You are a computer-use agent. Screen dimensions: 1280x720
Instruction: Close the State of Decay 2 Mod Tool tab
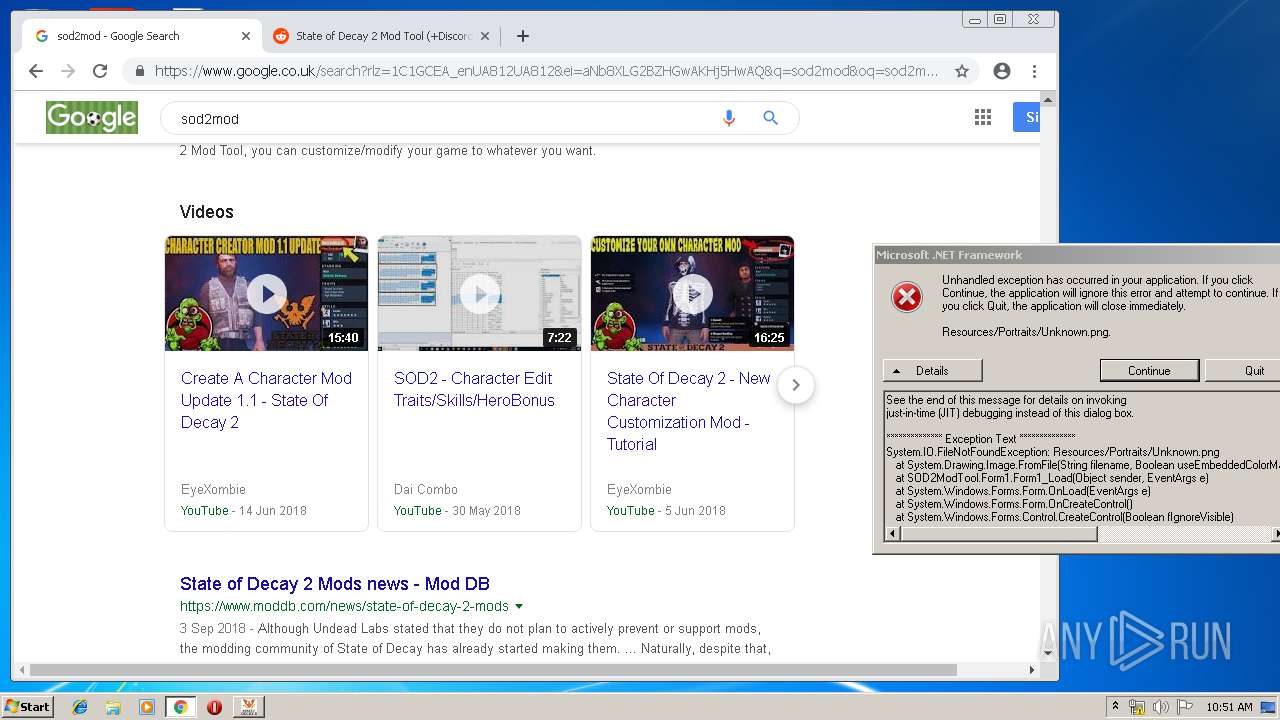[x=485, y=36]
